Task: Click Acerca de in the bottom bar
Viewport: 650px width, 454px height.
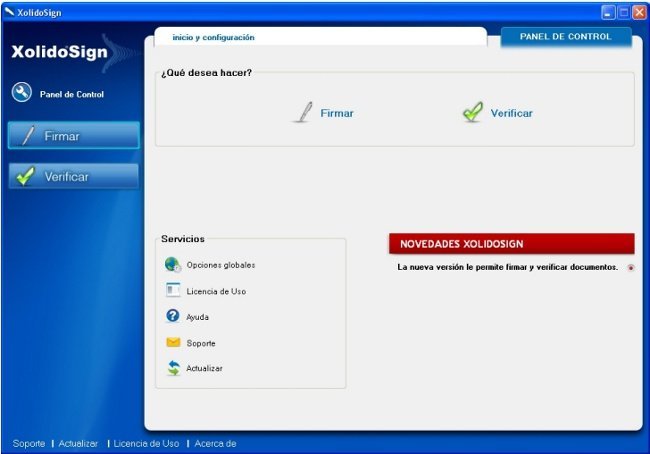Action: click(x=215, y=443)
